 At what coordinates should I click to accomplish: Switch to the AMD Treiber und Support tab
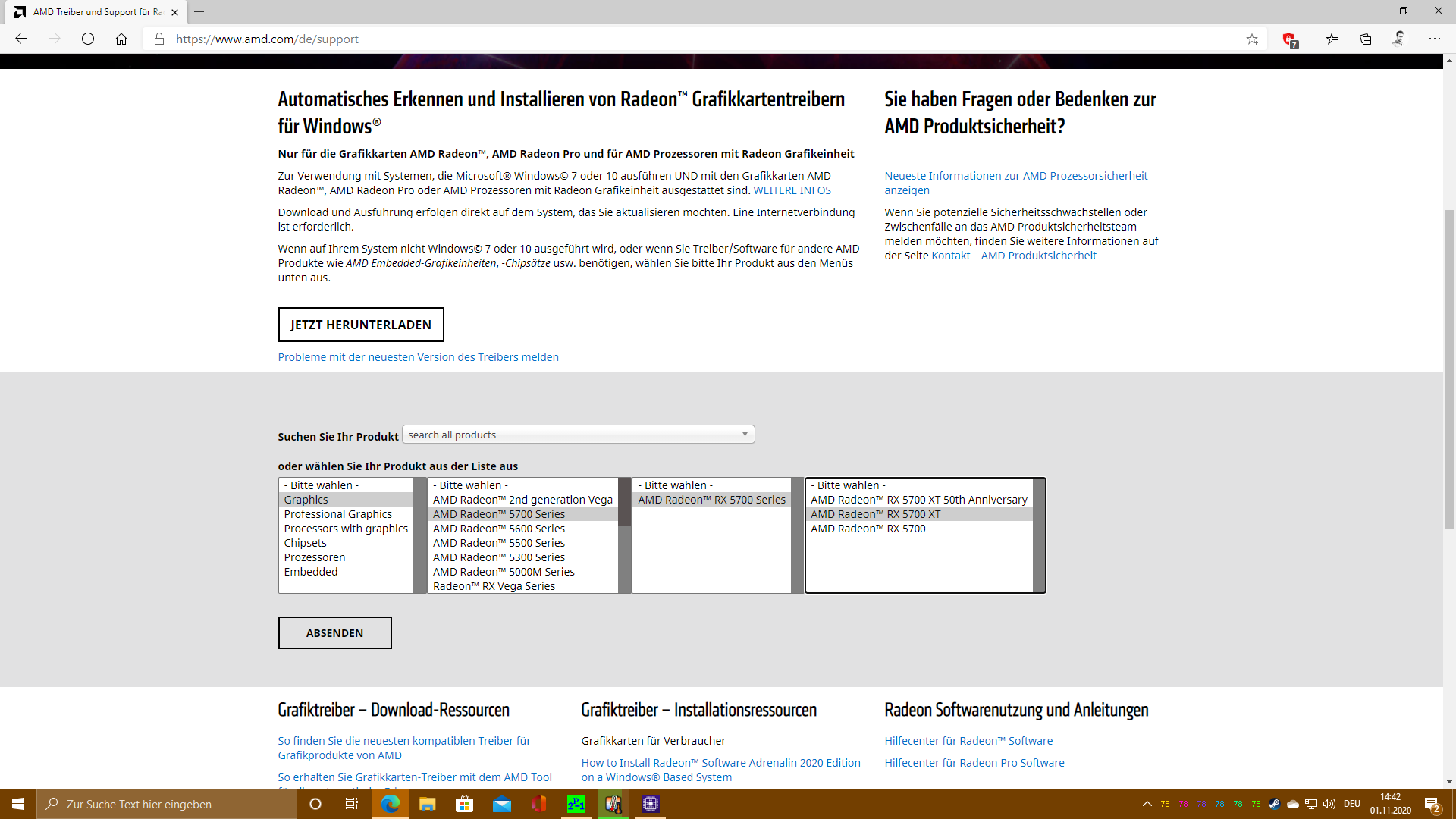97,12
